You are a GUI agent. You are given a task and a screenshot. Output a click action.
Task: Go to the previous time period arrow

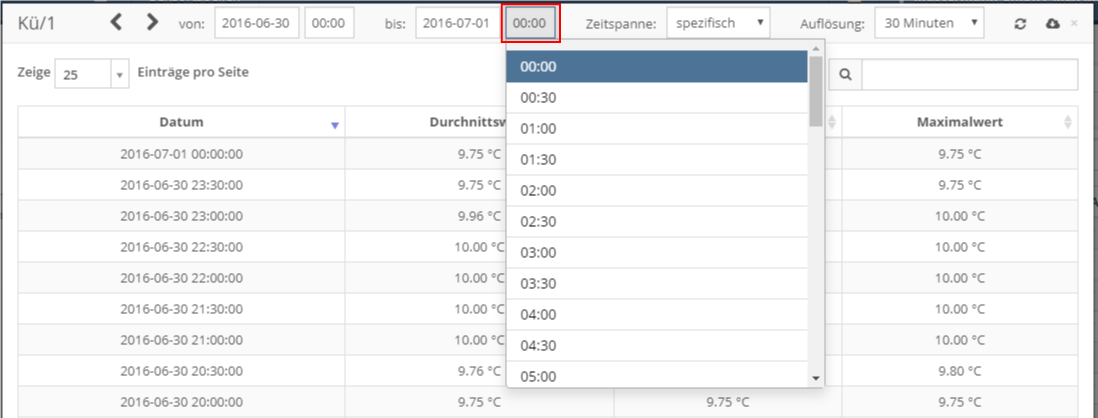point(117,22)
